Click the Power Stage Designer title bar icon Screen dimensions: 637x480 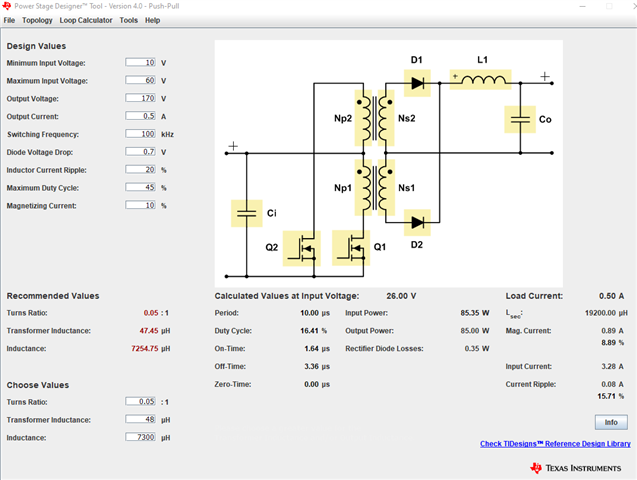pyautogui.click(x=6, y=6)
